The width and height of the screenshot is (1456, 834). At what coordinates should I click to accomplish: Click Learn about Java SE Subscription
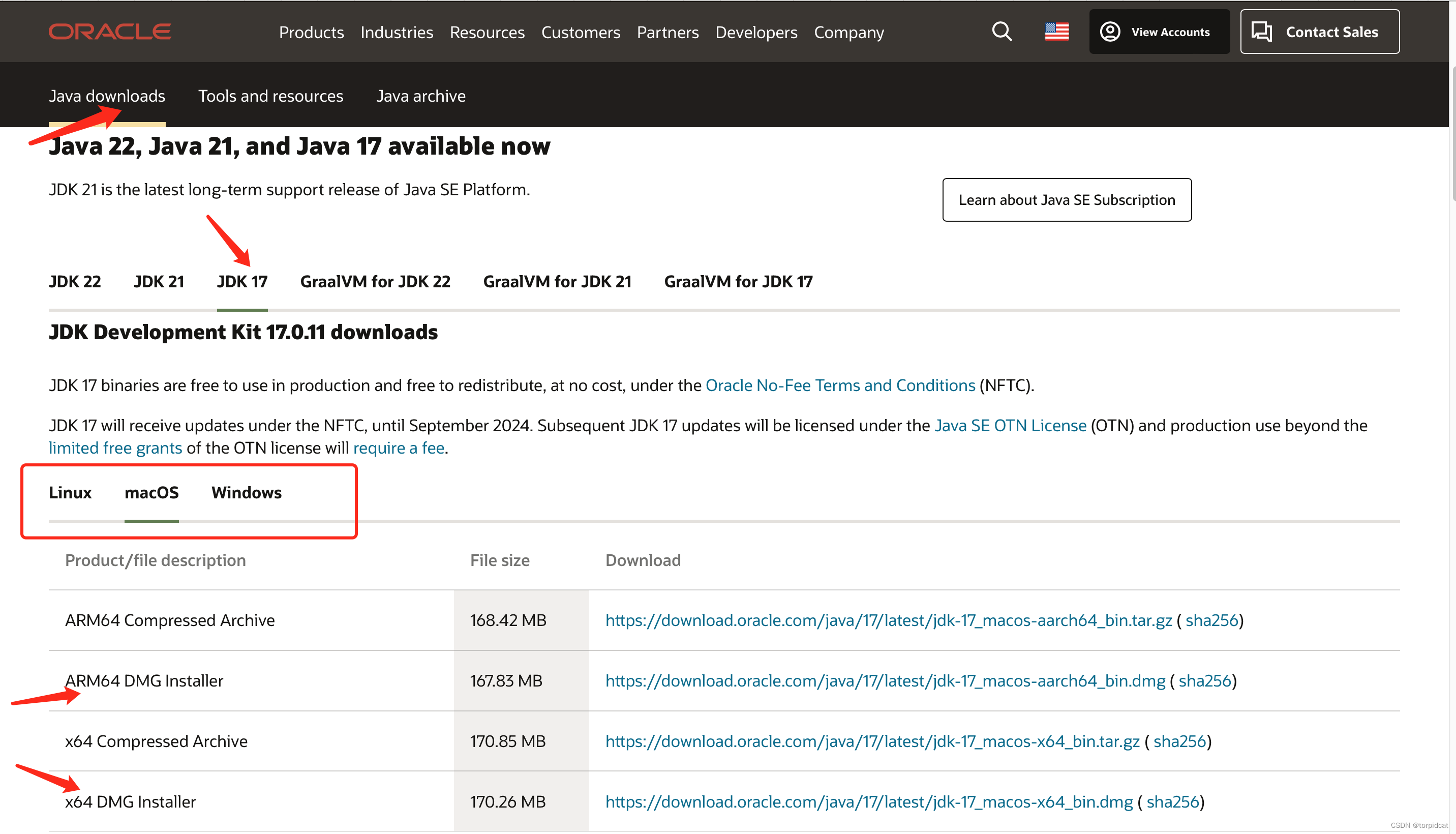coord(1066,200)
